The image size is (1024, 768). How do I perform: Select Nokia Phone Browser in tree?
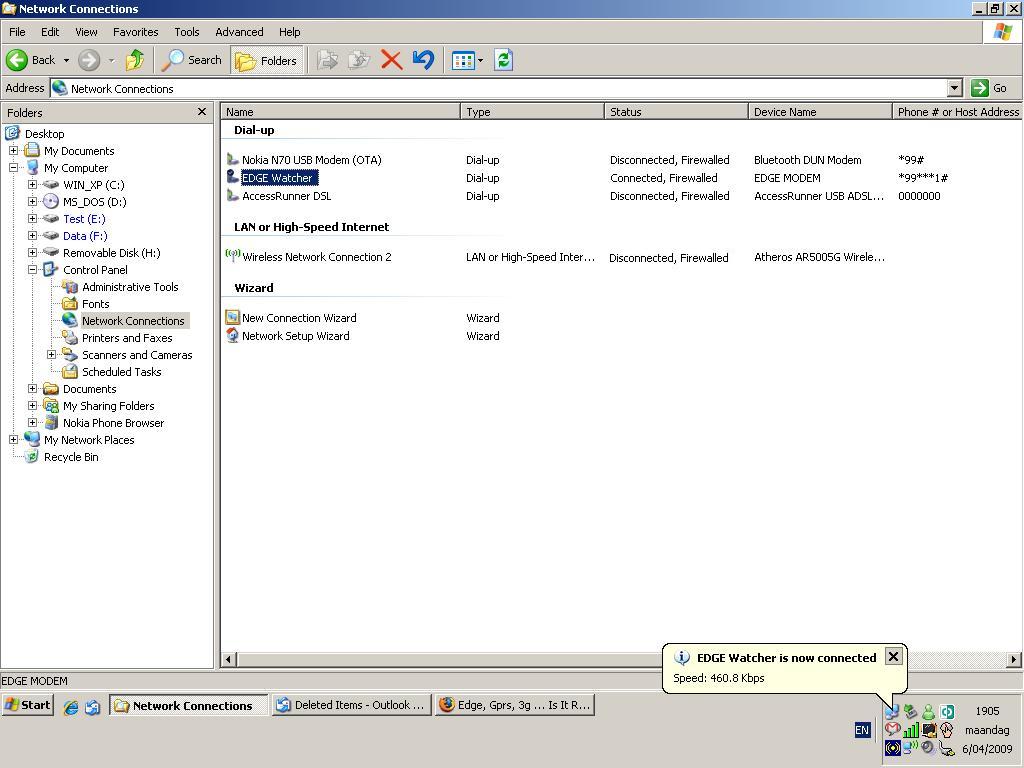[114, 423]
